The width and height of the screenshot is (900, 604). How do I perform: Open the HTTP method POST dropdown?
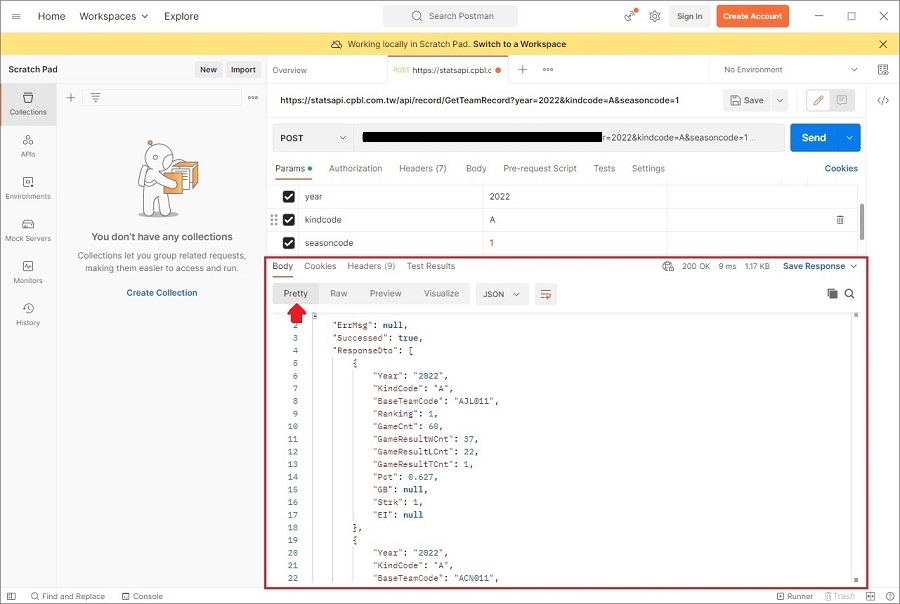point(313,138)
